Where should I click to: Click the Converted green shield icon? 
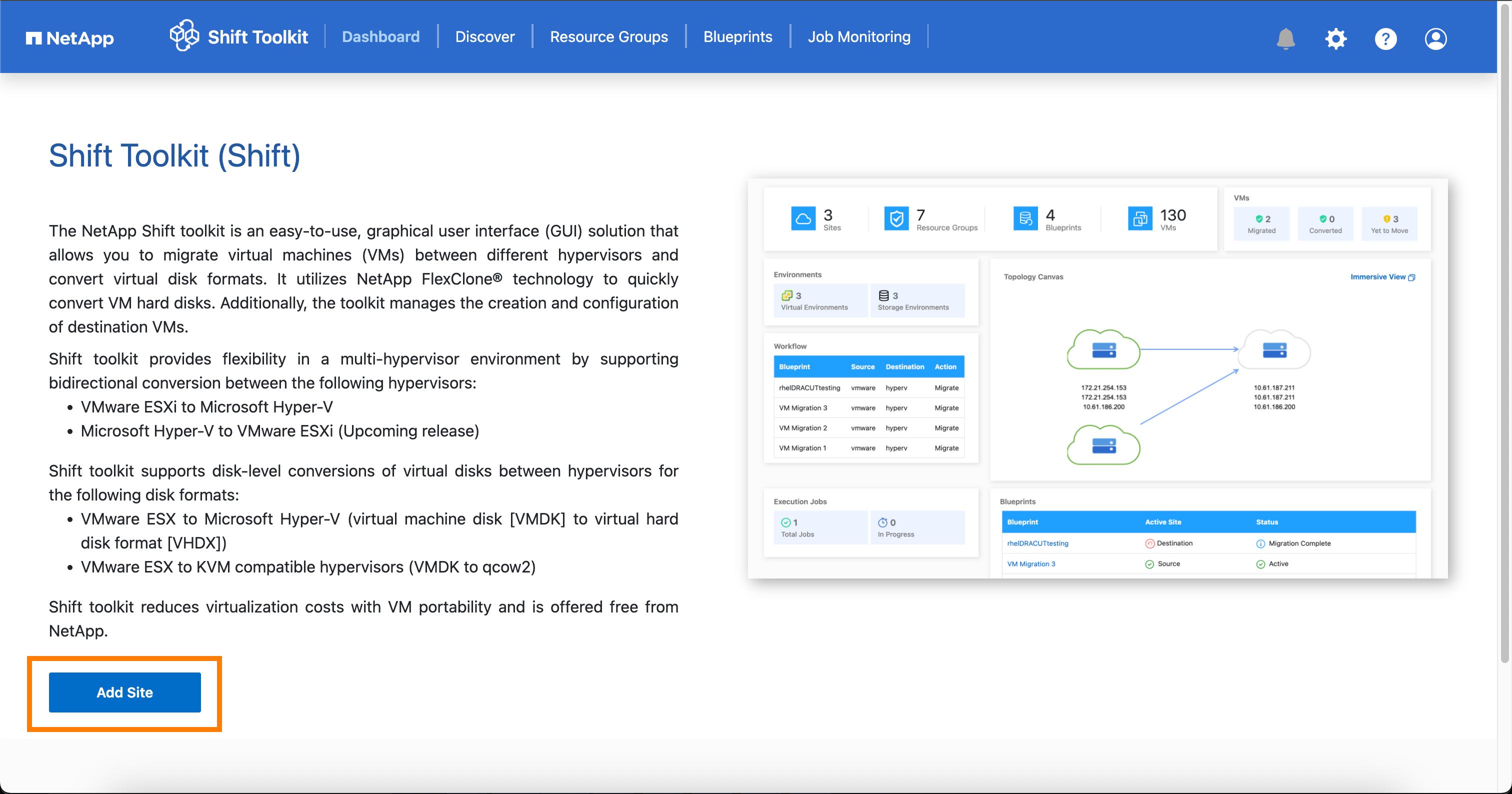(x=1323, y=219)
